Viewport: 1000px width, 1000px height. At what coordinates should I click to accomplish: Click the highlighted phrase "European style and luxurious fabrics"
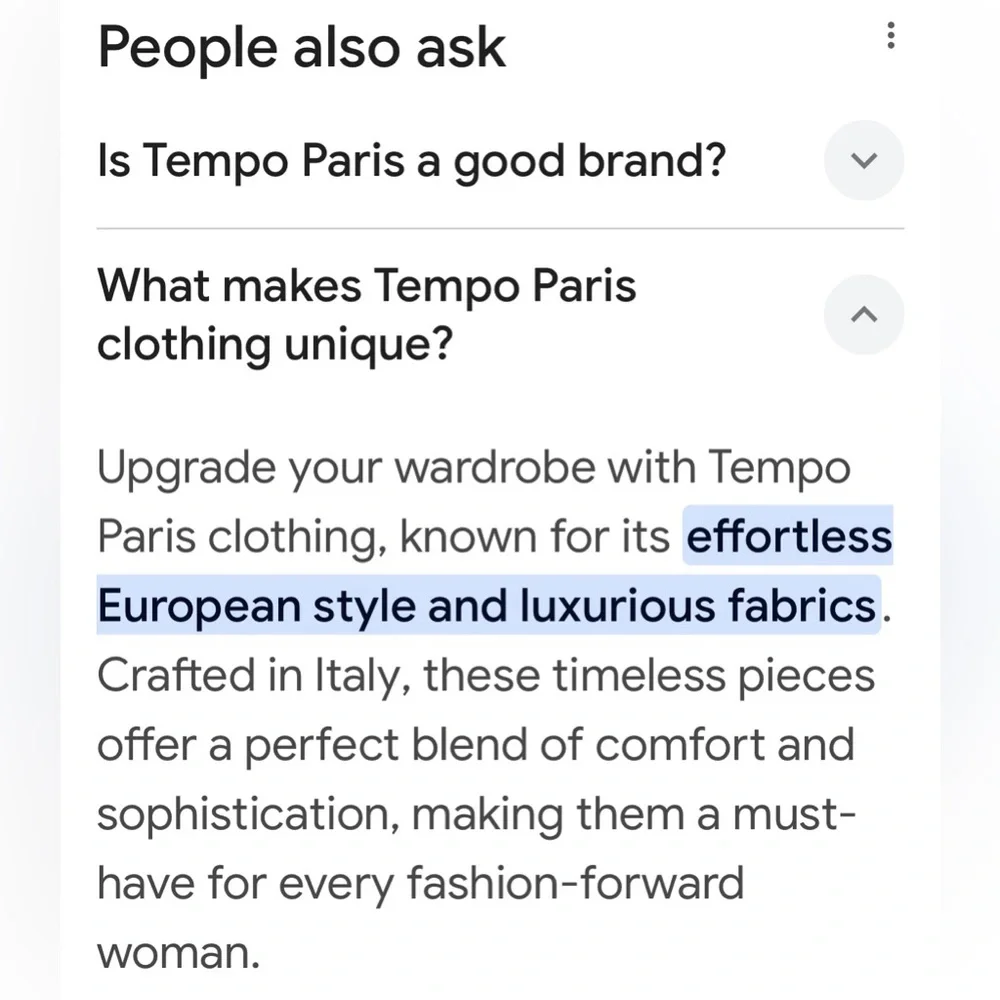[486, 606]
